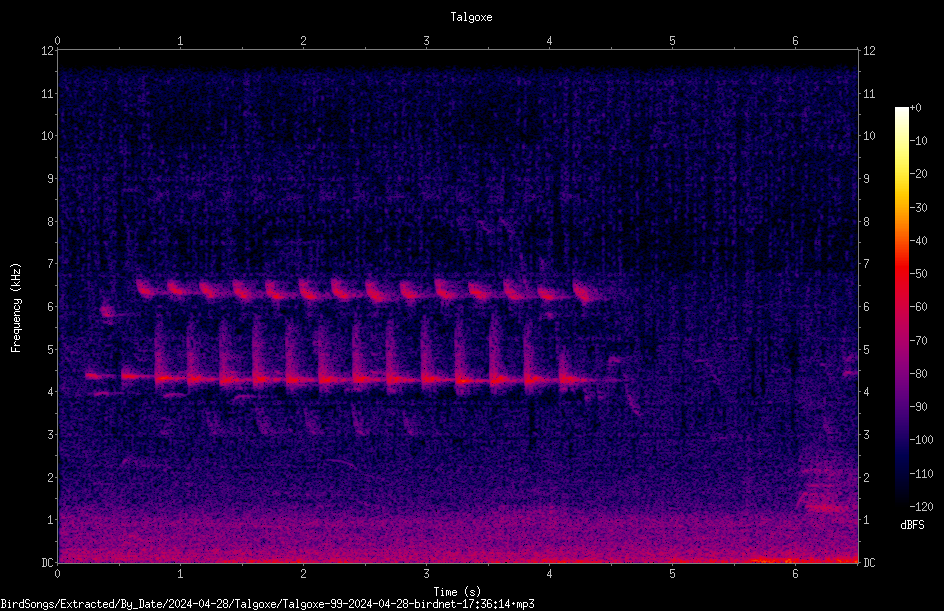The image size is (944, 611).
Task: Select the +0 dBFS label on color scale
Action: [x=915, y=108]
